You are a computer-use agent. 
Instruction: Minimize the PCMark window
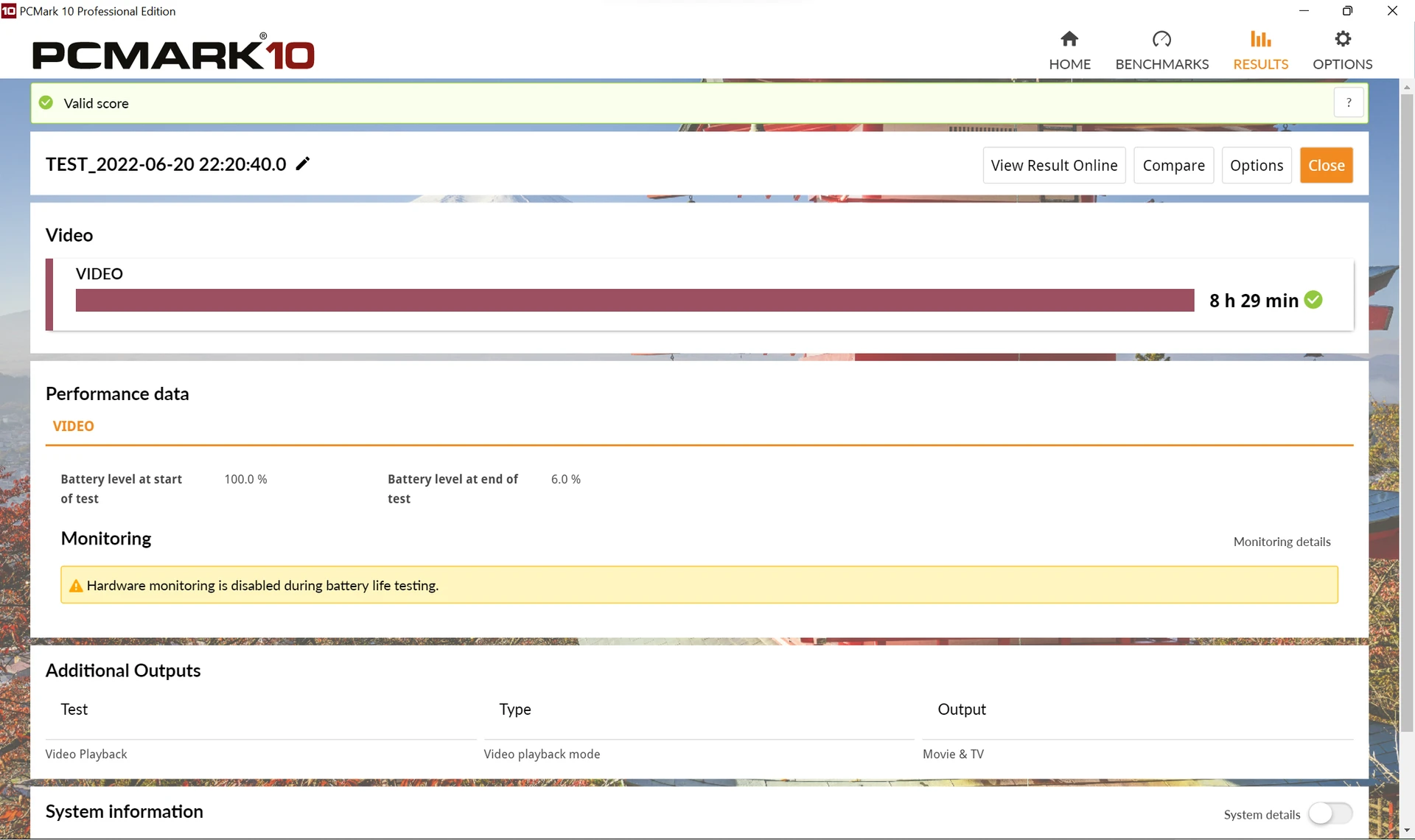[x=1304, y=11]
